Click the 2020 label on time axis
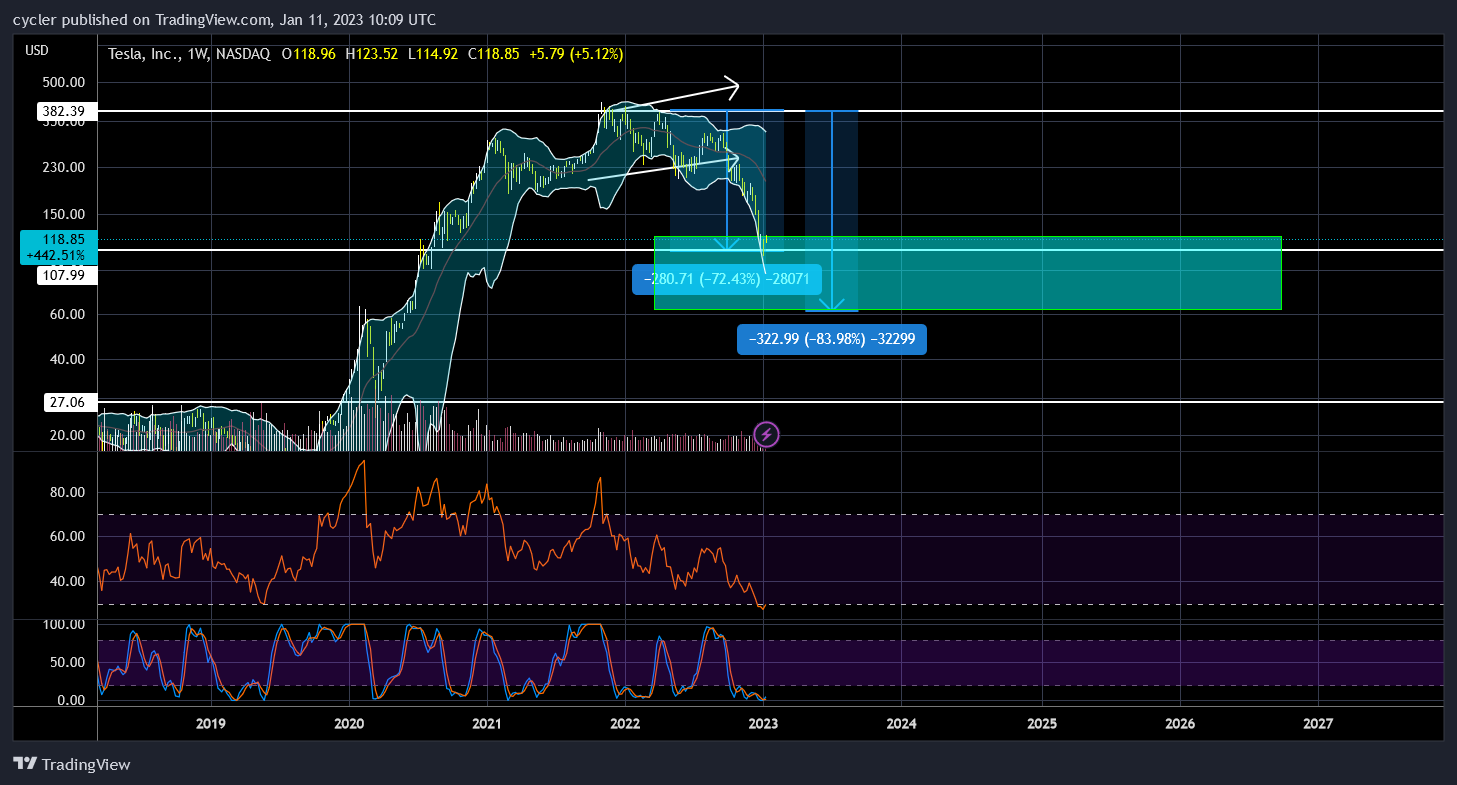Image resolution: width=1457 pixels, height=785 pixels. click(348, 723)
